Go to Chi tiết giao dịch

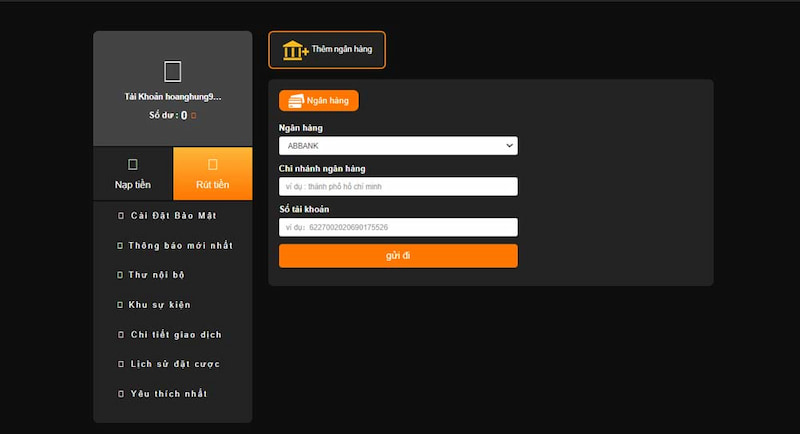click(176, 335)
